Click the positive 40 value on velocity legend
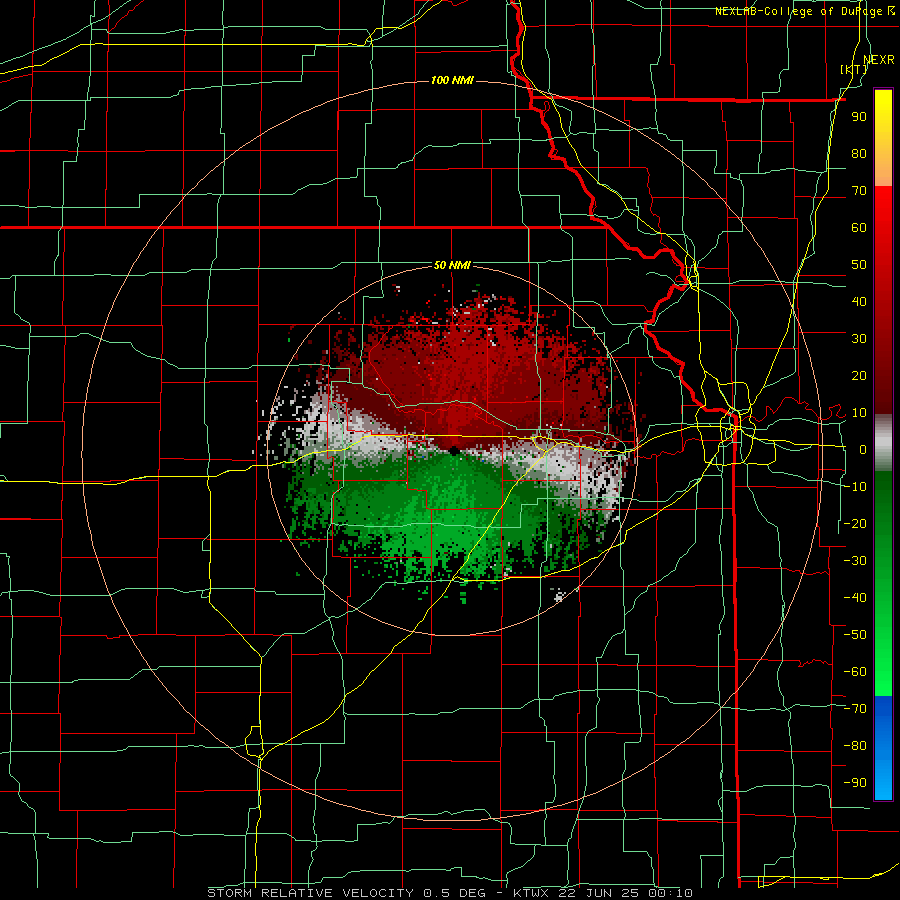The height and width of the screenshot is (900, 900). pos(859,301)
